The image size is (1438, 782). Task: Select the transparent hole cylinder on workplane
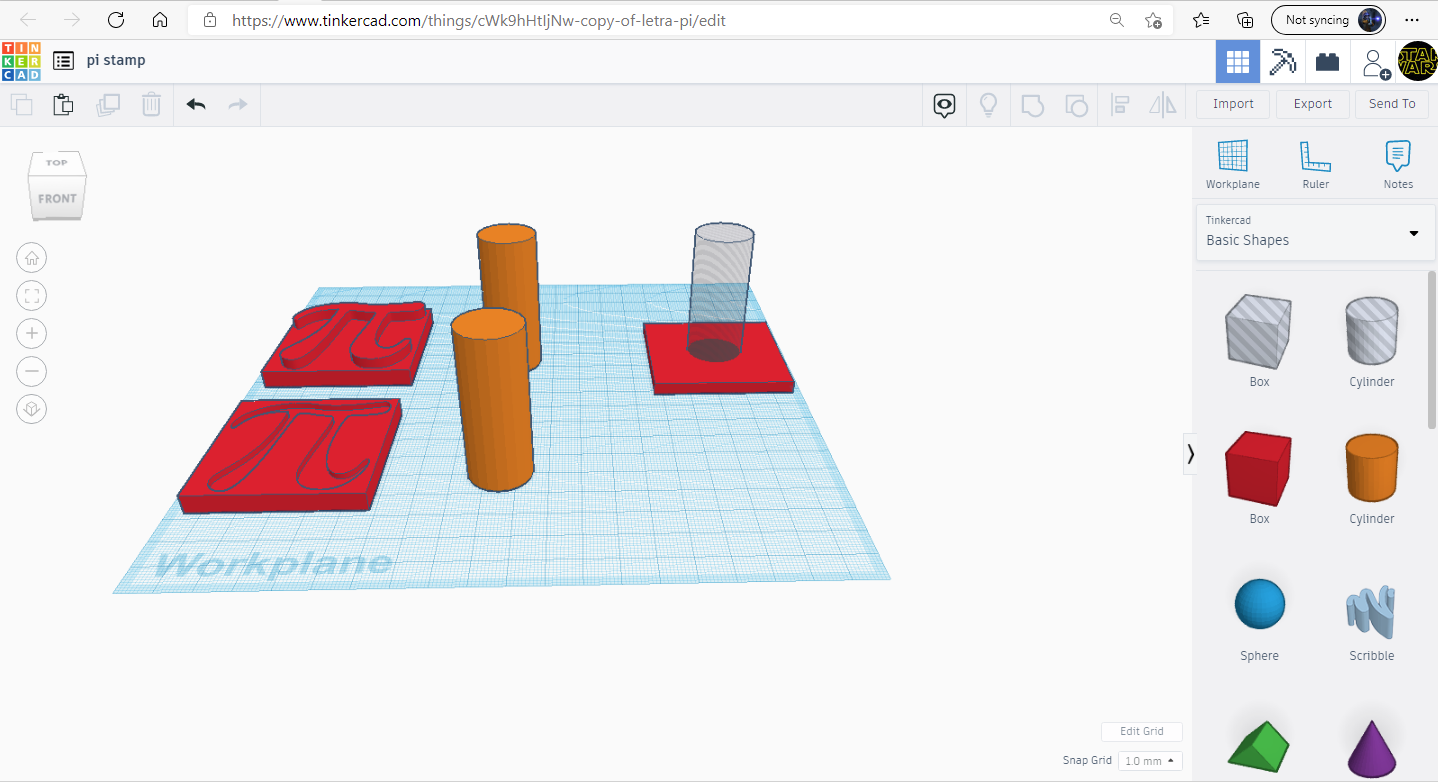(x=722, y=291)
